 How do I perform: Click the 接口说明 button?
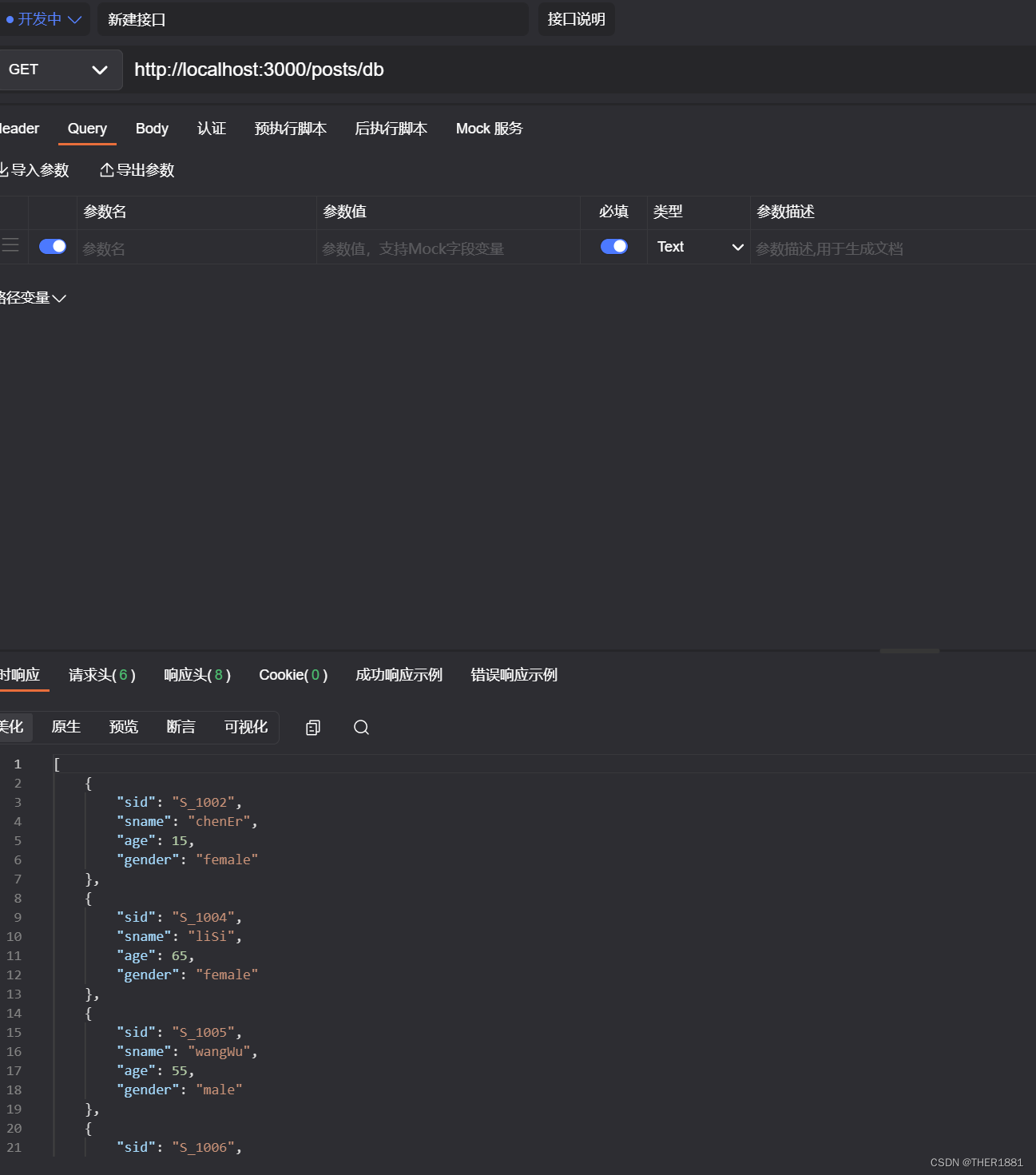pyautogui.click(x=576, y=19)
